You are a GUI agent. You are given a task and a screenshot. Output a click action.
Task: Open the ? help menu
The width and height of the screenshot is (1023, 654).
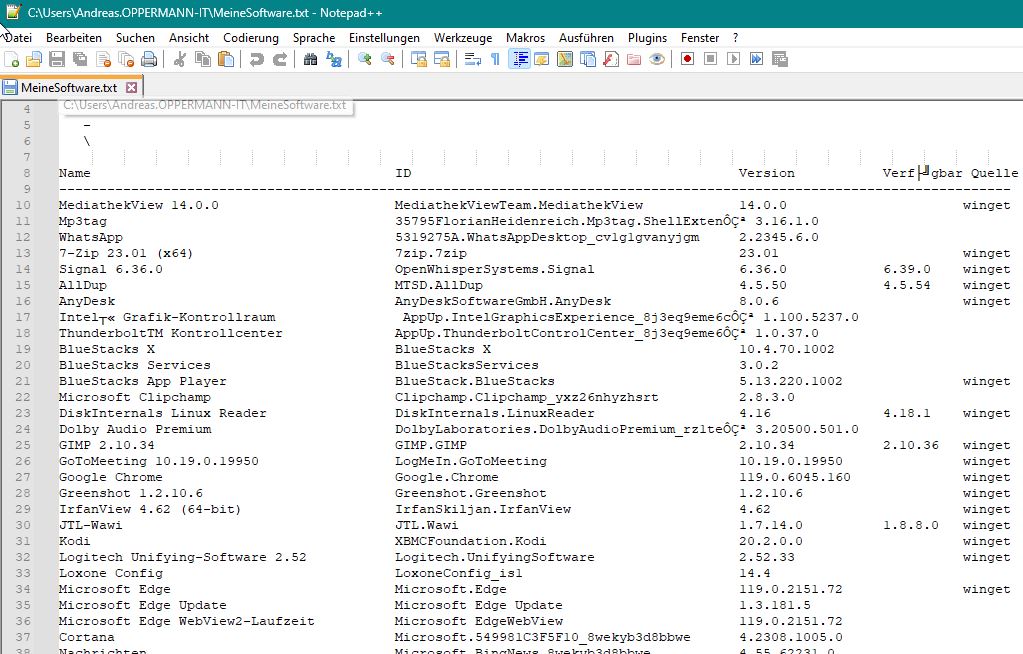tap(735, 38)
